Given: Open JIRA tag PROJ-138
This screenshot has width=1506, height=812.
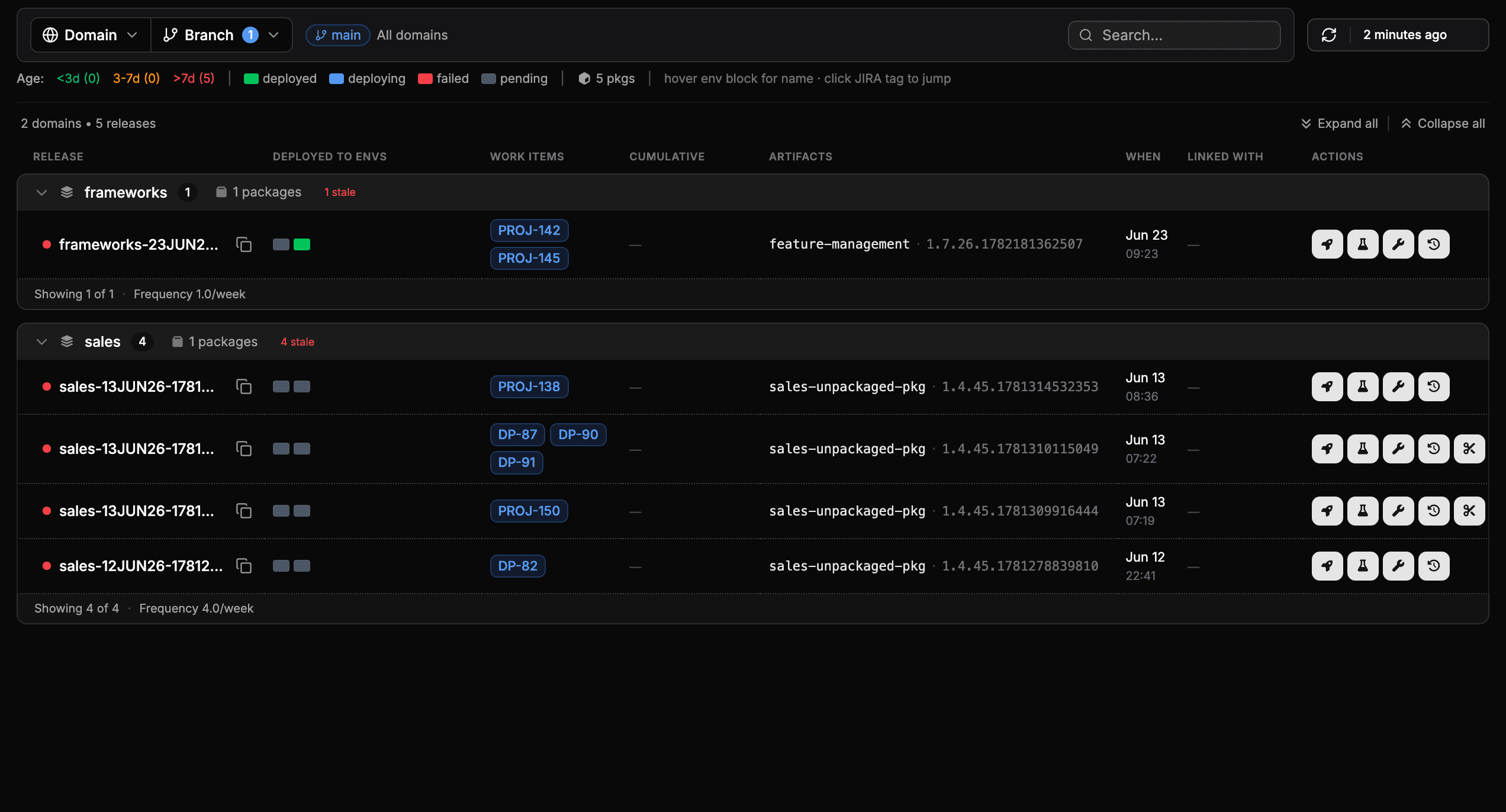Looking at the screenshot, I should coord(529,387).
